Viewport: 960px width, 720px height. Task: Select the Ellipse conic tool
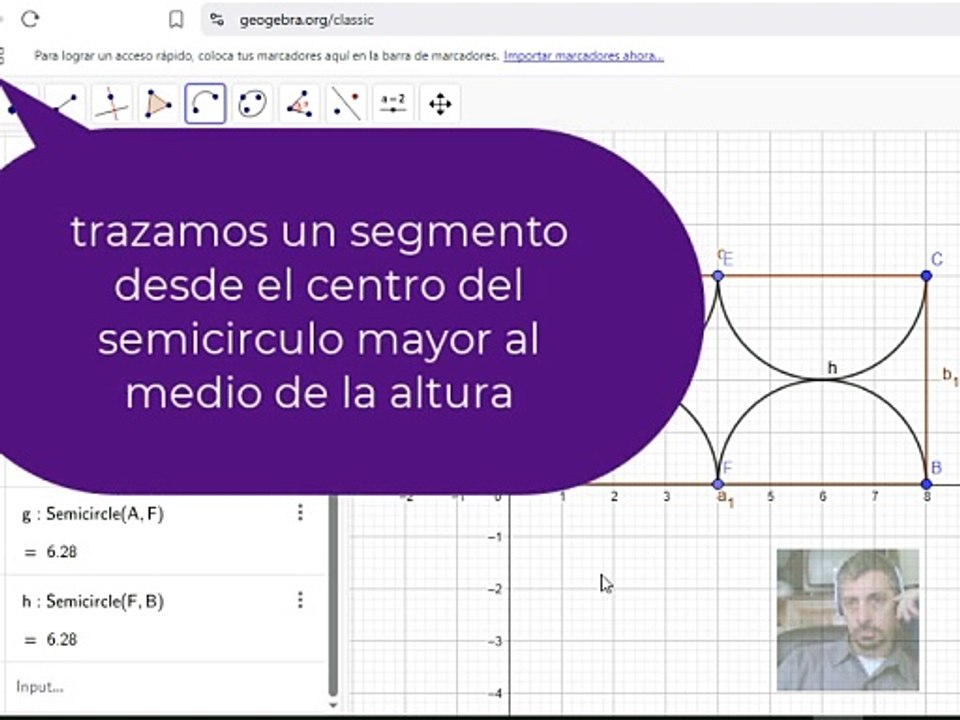[x=252, y=103]
